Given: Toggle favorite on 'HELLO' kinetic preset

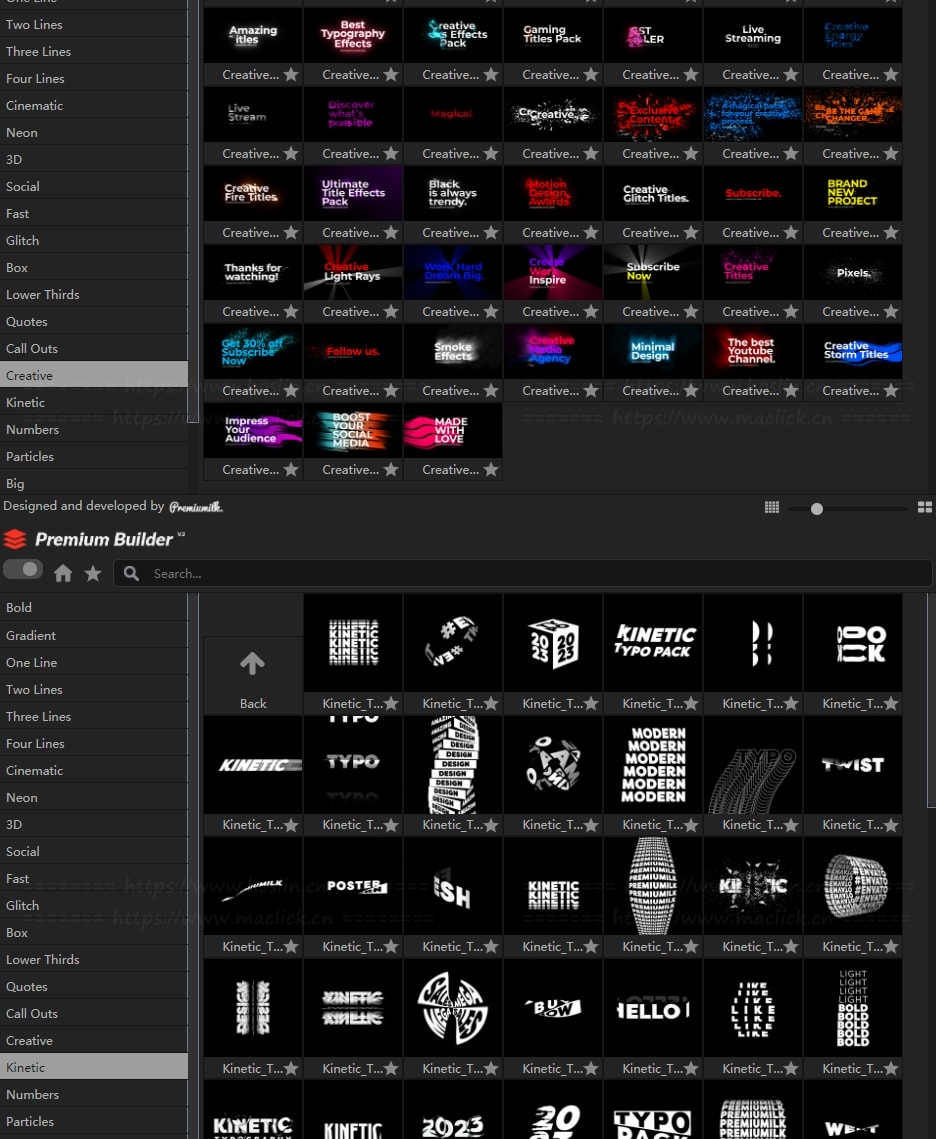Looking at the screenshot, I should 691,1069.
